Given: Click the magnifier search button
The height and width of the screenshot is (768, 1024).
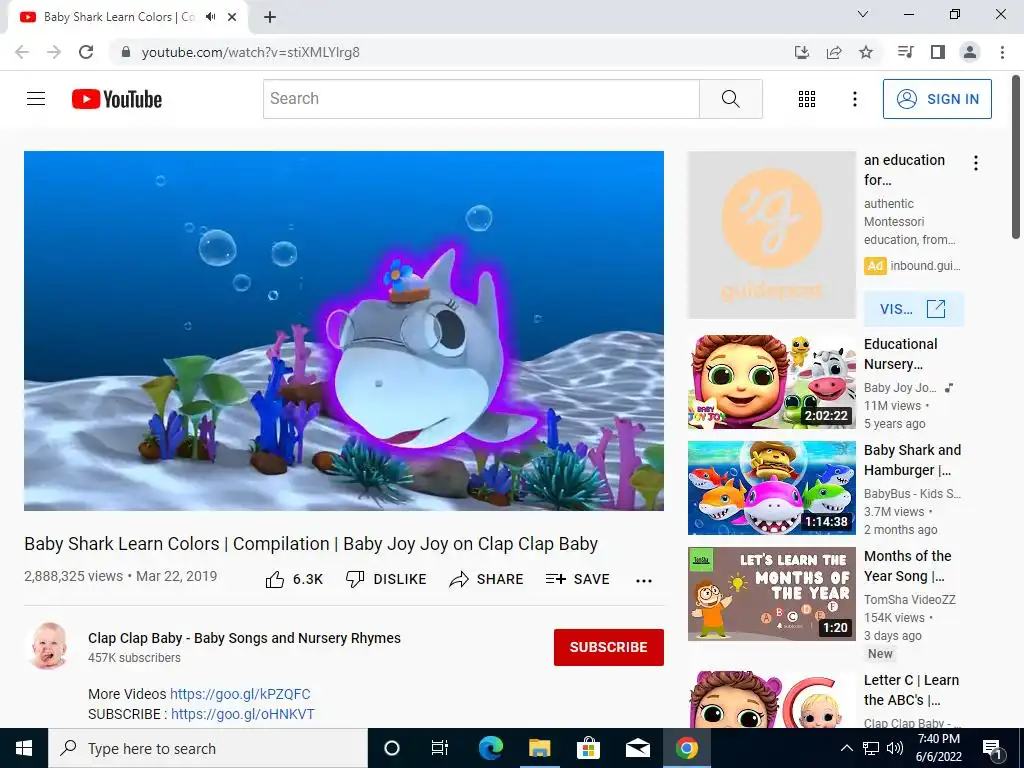Looking at the screenshot, I should point(731,99).
